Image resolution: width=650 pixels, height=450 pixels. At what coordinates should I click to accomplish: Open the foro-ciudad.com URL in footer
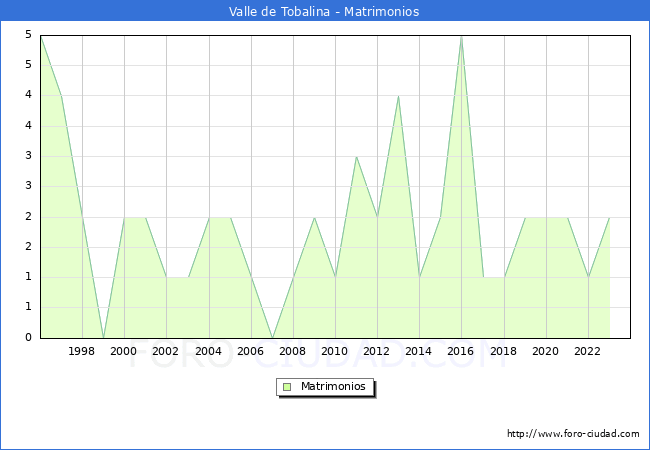pos(573,434)
